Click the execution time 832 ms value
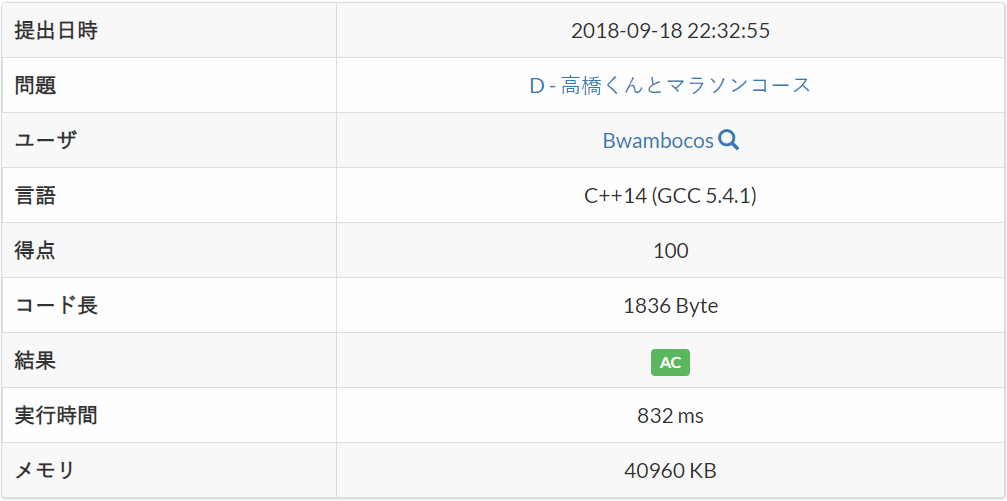The image size is (1007, 501). 670,416
